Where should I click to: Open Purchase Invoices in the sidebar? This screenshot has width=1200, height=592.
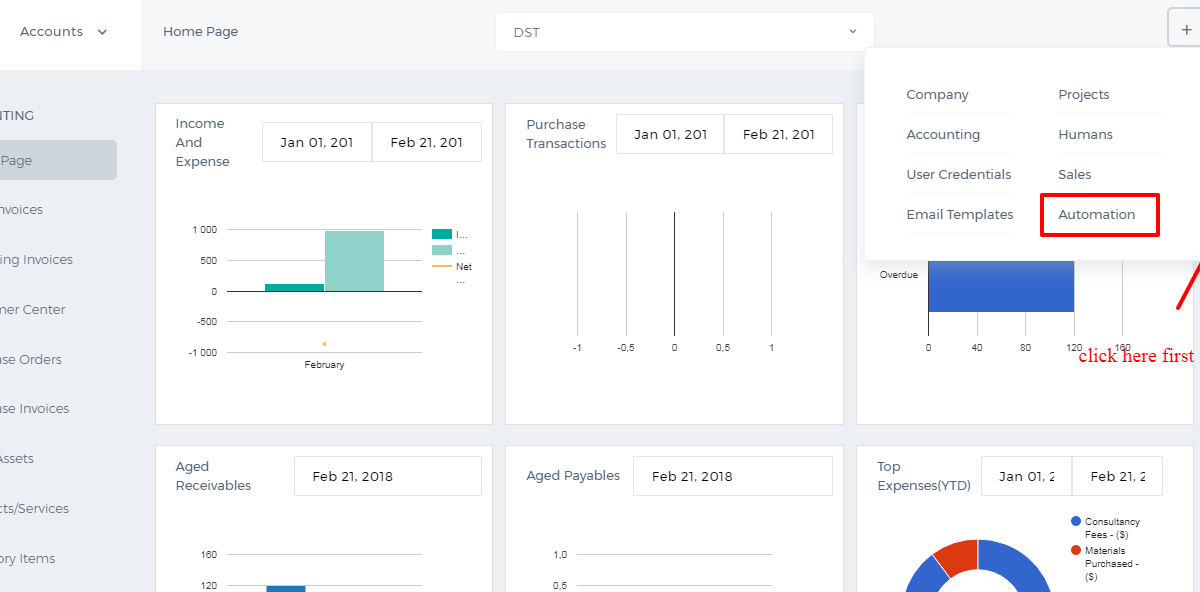pyautogui.click(x=35, y=409)
